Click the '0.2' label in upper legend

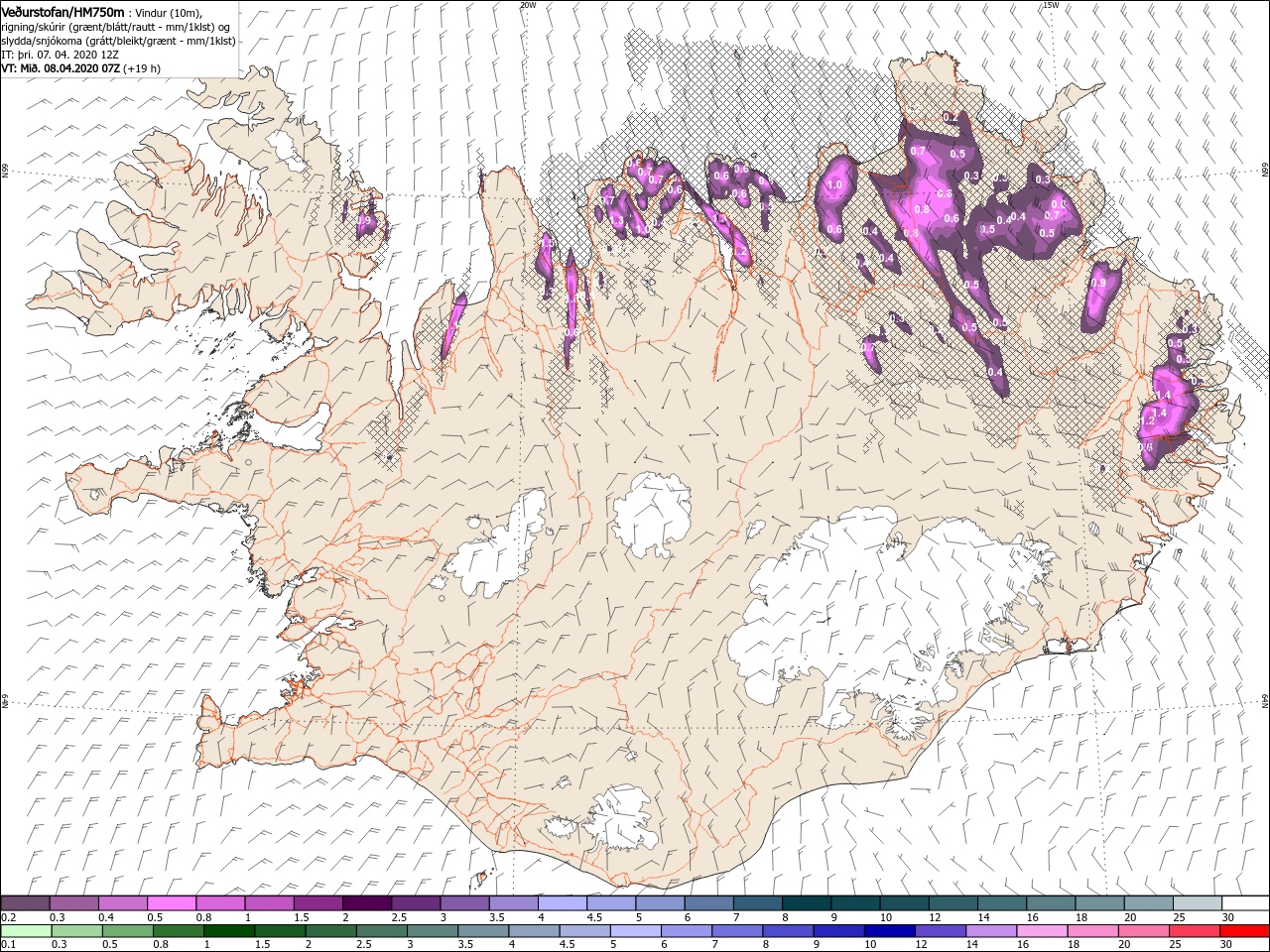pos(9,917)
